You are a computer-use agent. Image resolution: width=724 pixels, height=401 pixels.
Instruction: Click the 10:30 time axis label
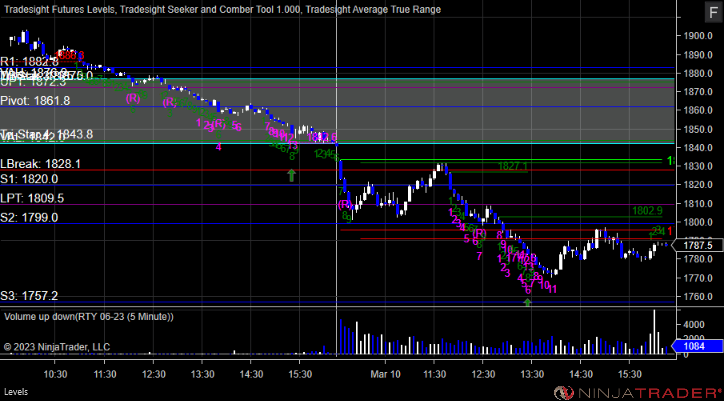coord(55,374)
